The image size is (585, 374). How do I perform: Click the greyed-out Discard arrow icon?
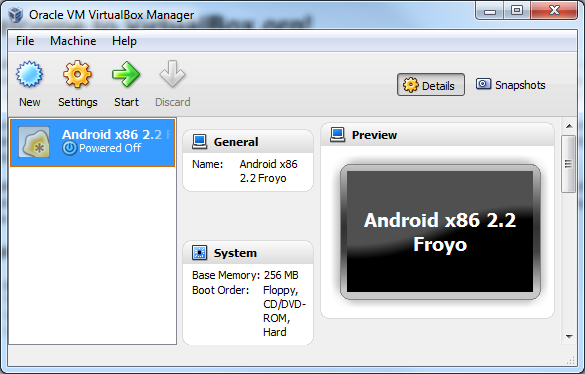coord(172,74)
